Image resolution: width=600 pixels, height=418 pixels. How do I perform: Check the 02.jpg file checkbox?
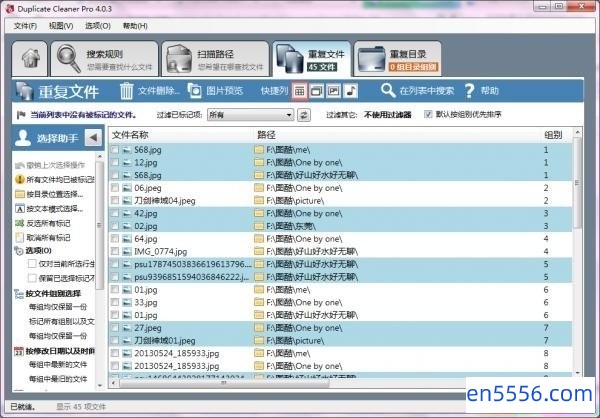(115, 226)
